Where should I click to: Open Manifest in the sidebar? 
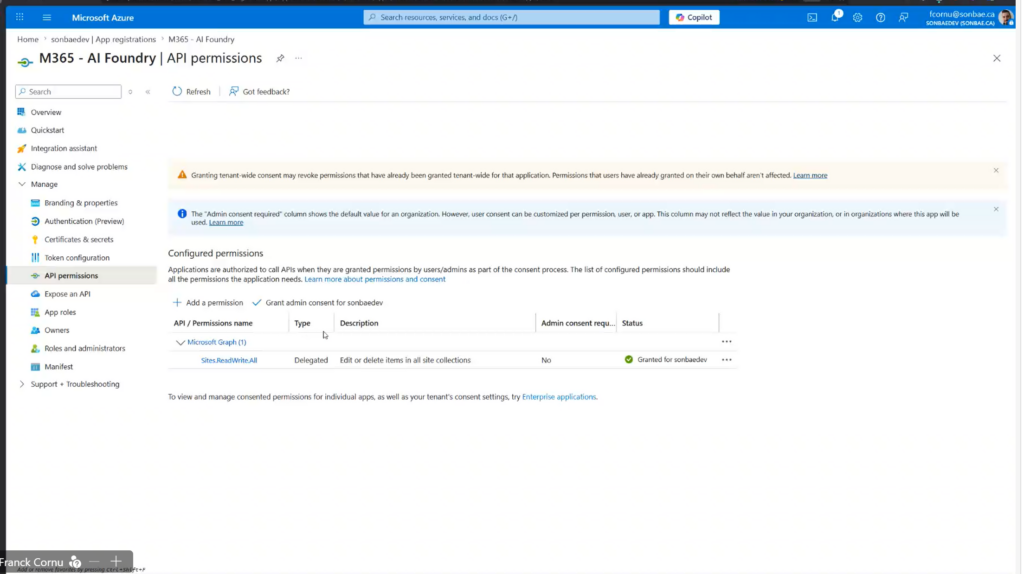tap(58, 367)
